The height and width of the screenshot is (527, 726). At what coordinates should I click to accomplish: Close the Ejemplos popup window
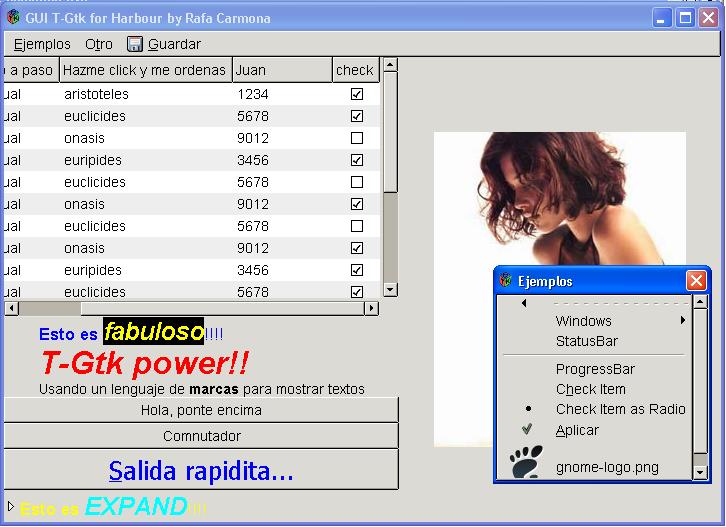coord(696,280)
